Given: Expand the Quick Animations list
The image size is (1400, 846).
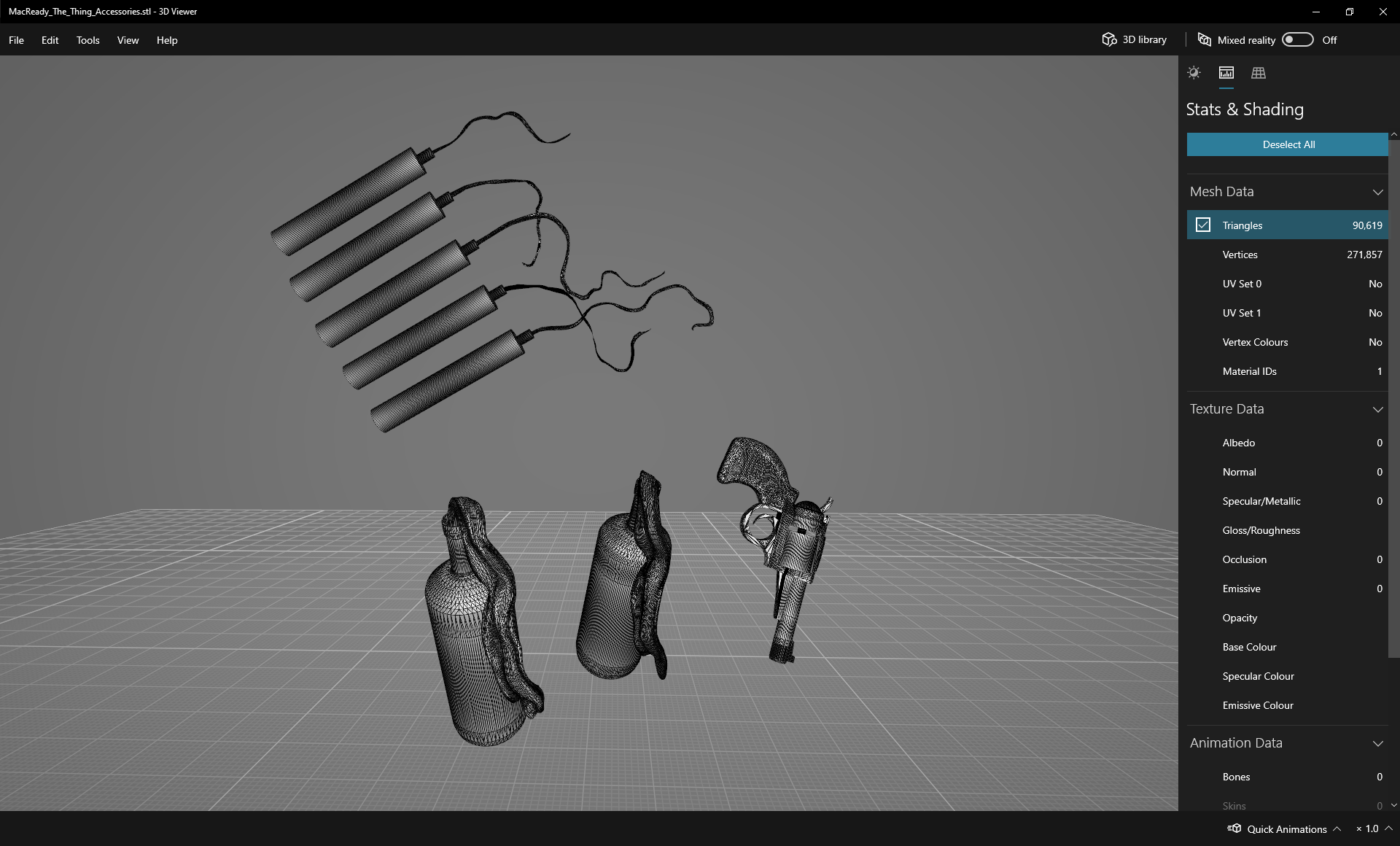Looking at the screenshot, I should click(x=1337, y=829).
